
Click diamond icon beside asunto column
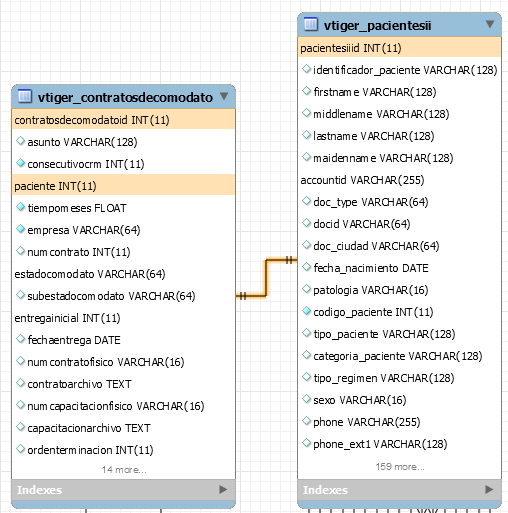click(20, 141)
